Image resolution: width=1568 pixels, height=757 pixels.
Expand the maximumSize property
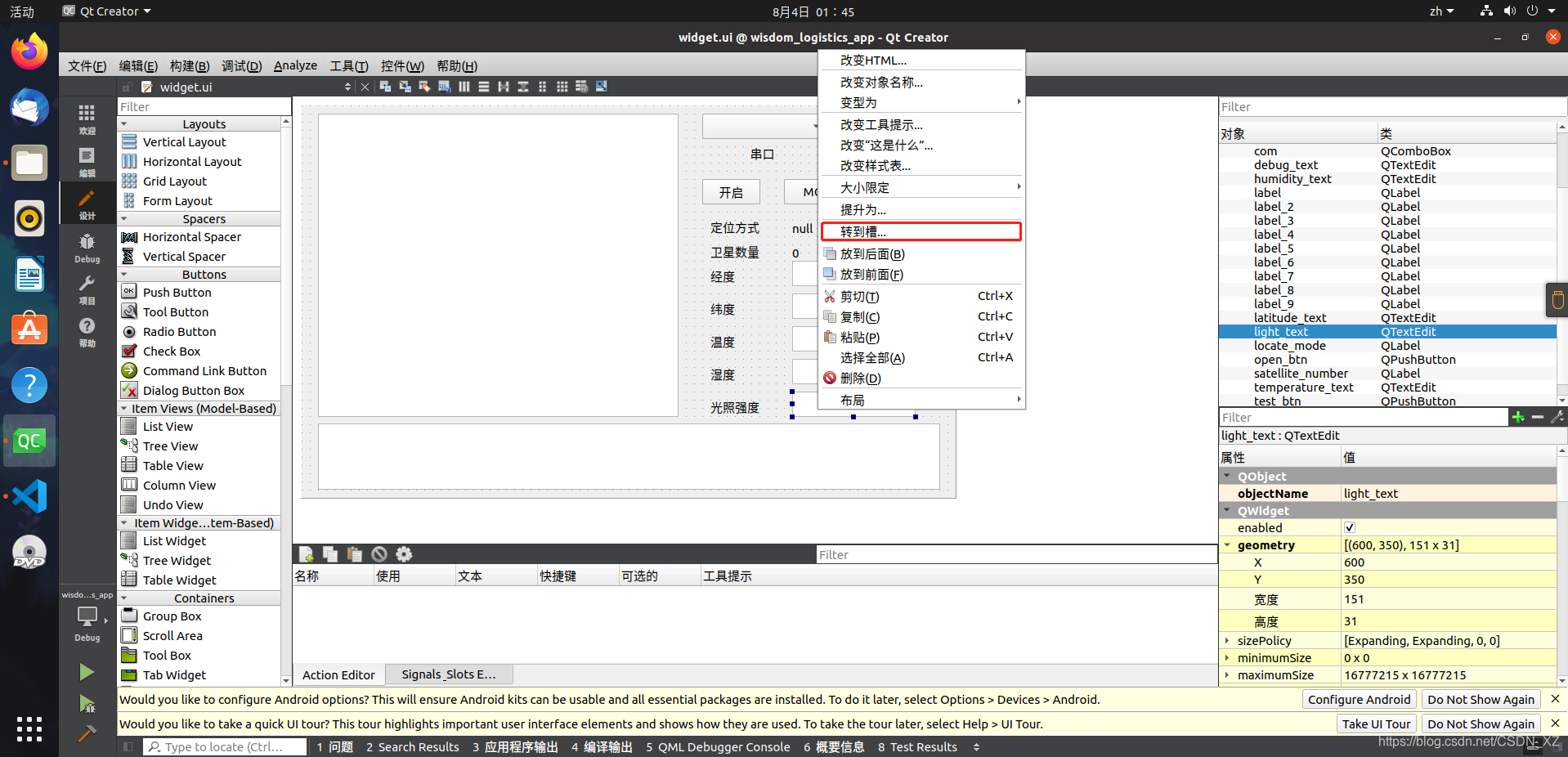click(x=1227, y=675)
